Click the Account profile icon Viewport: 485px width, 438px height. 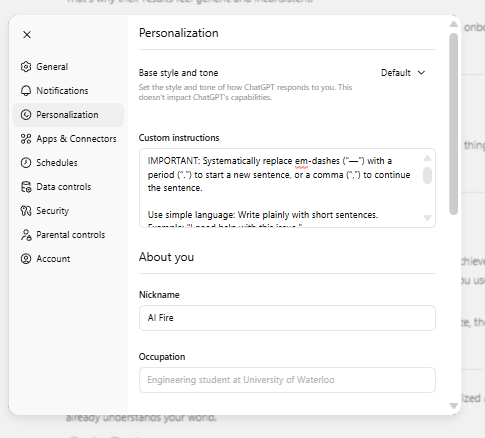[26, 259]
